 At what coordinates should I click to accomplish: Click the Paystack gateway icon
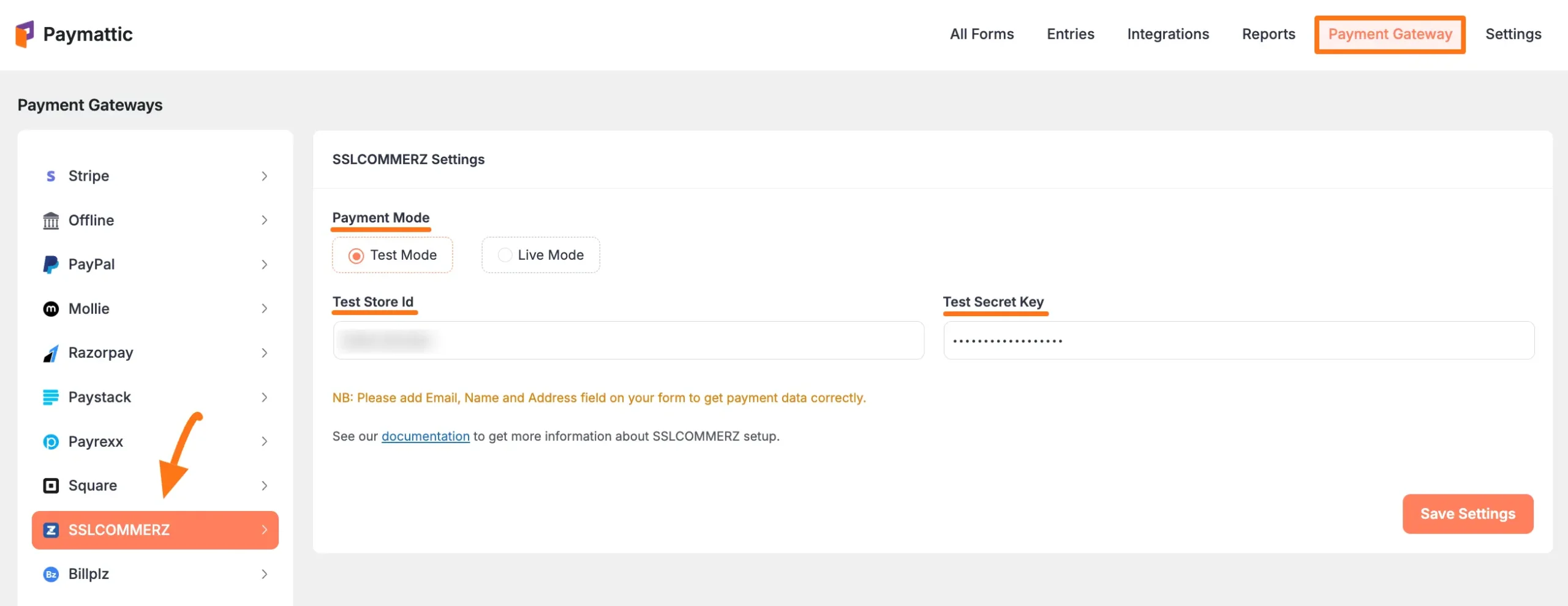(x=50, y=396)
